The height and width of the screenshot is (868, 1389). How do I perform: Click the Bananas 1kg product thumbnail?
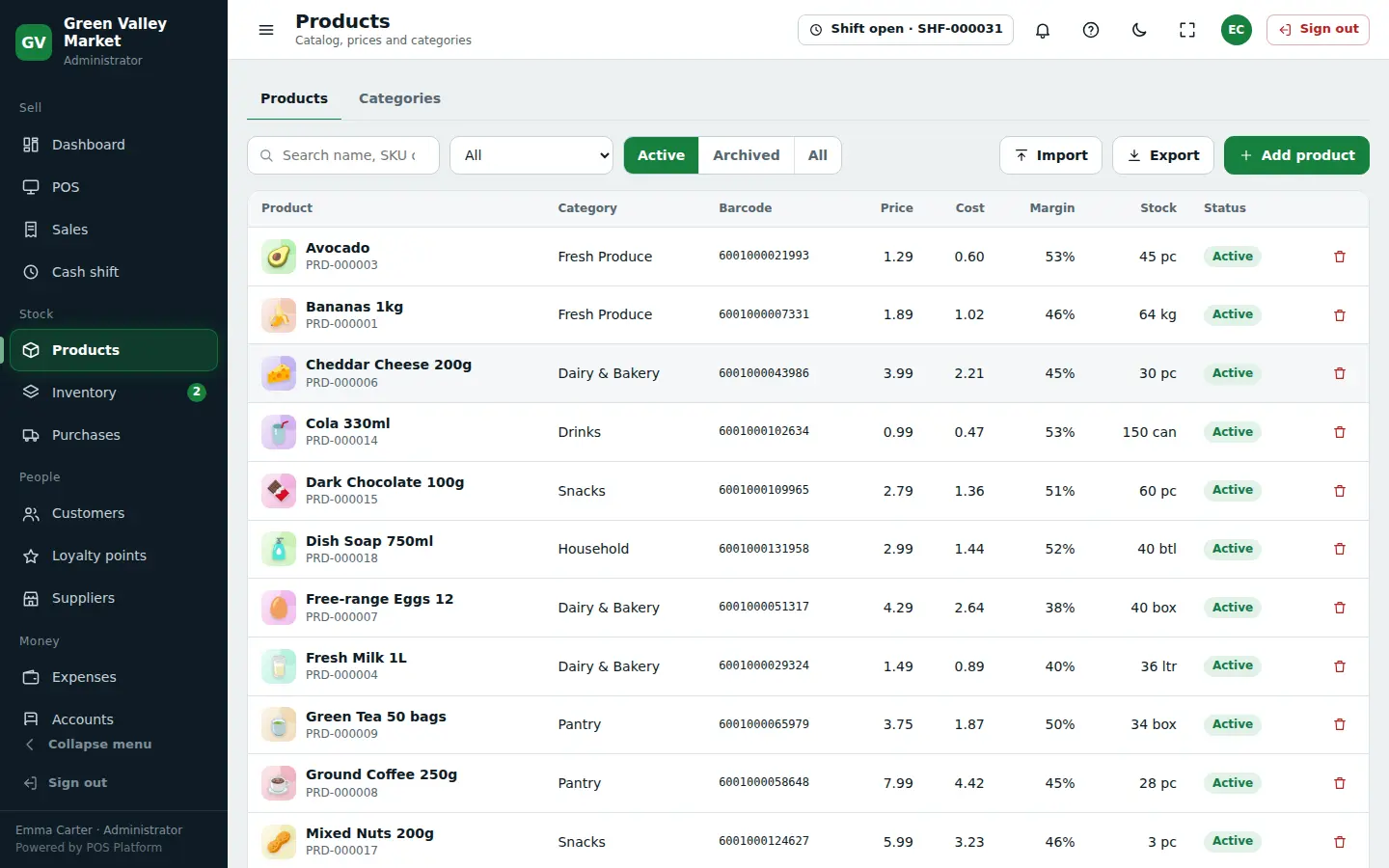click(279, 315)
